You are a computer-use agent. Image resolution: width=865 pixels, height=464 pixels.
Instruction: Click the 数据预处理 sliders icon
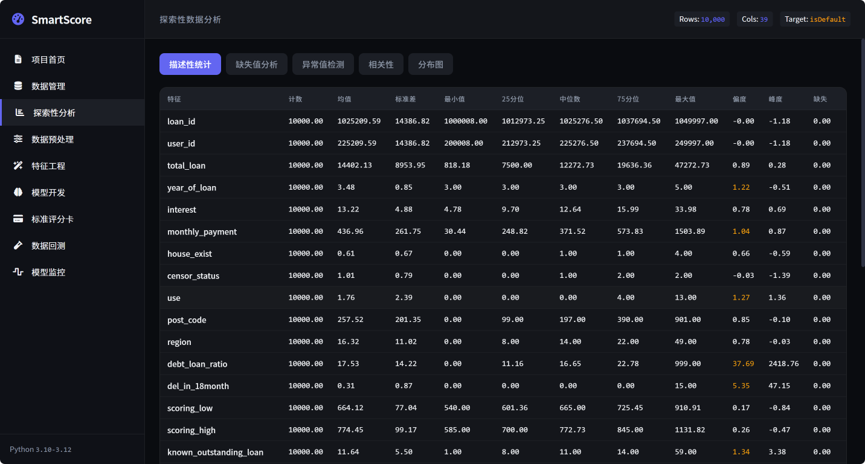click(x=18, y=139)
